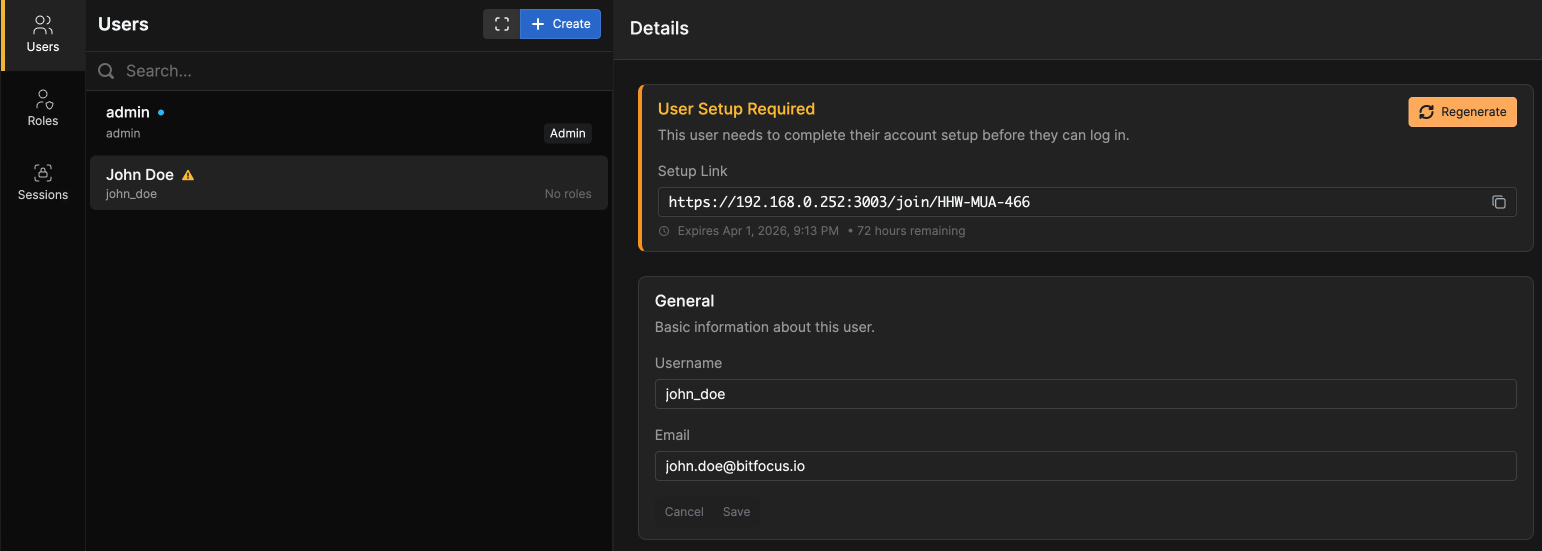The height and width of the screenshot is (551, 1542).
Task: Click the Details panel heading
Action: coord(659,28)
